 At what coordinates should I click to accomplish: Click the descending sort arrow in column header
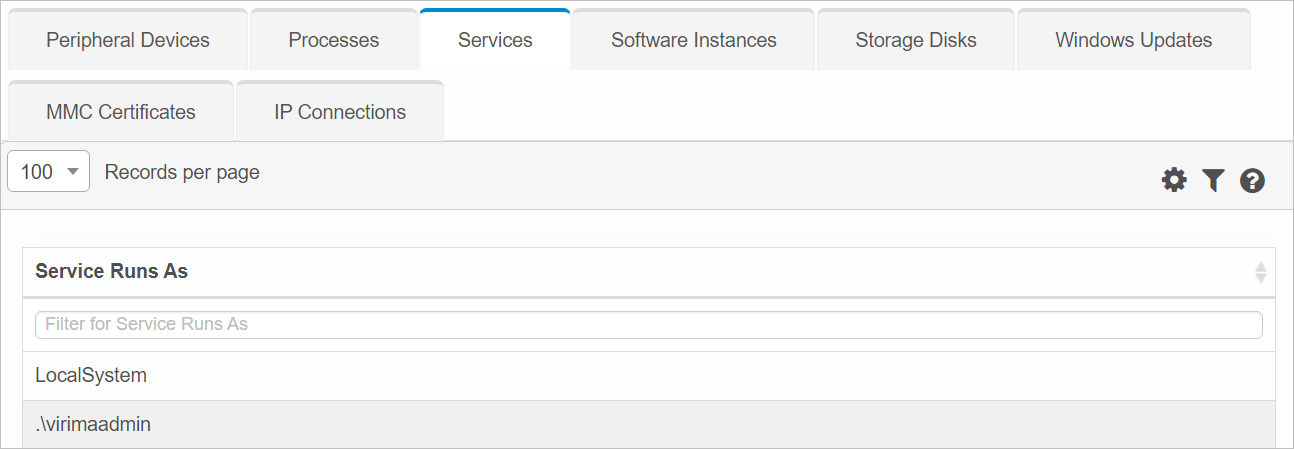1261,277
